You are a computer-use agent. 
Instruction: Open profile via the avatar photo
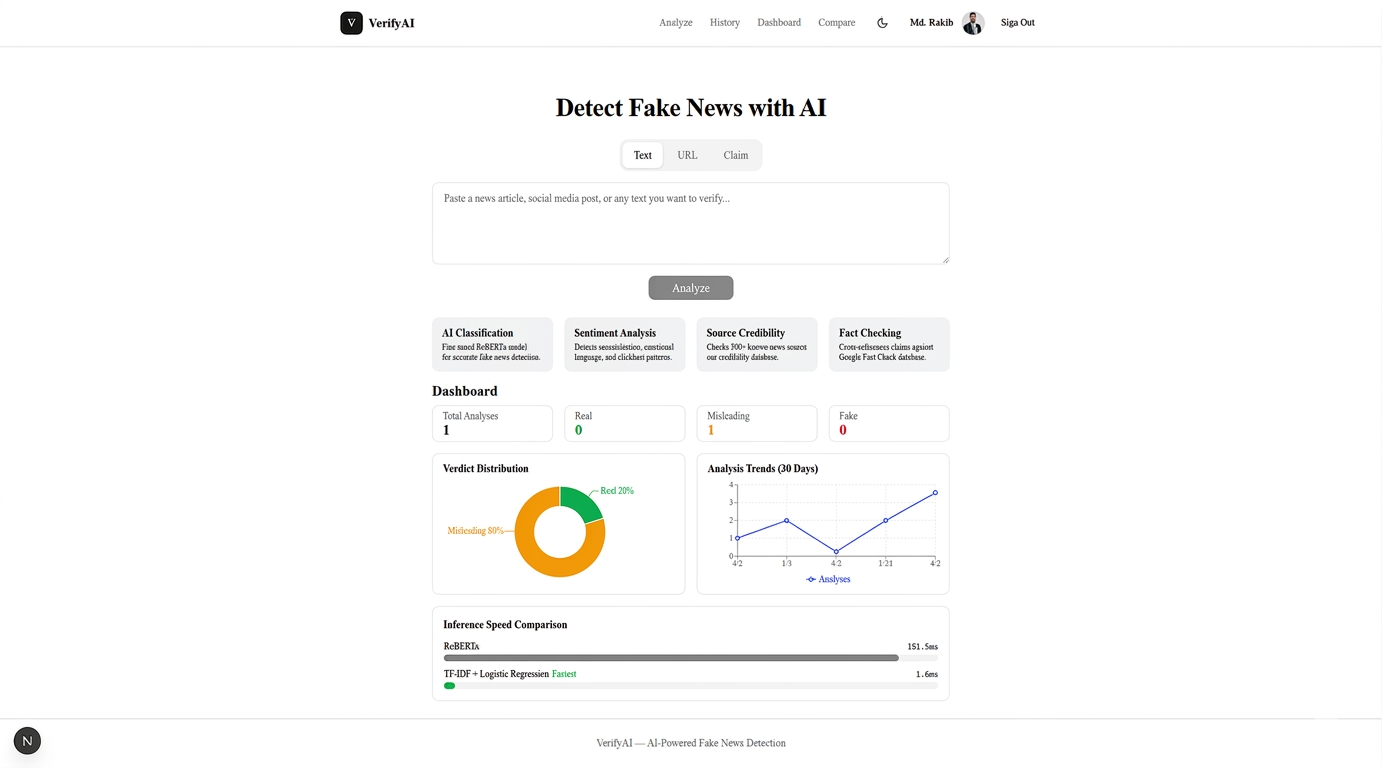coord(972,22)
